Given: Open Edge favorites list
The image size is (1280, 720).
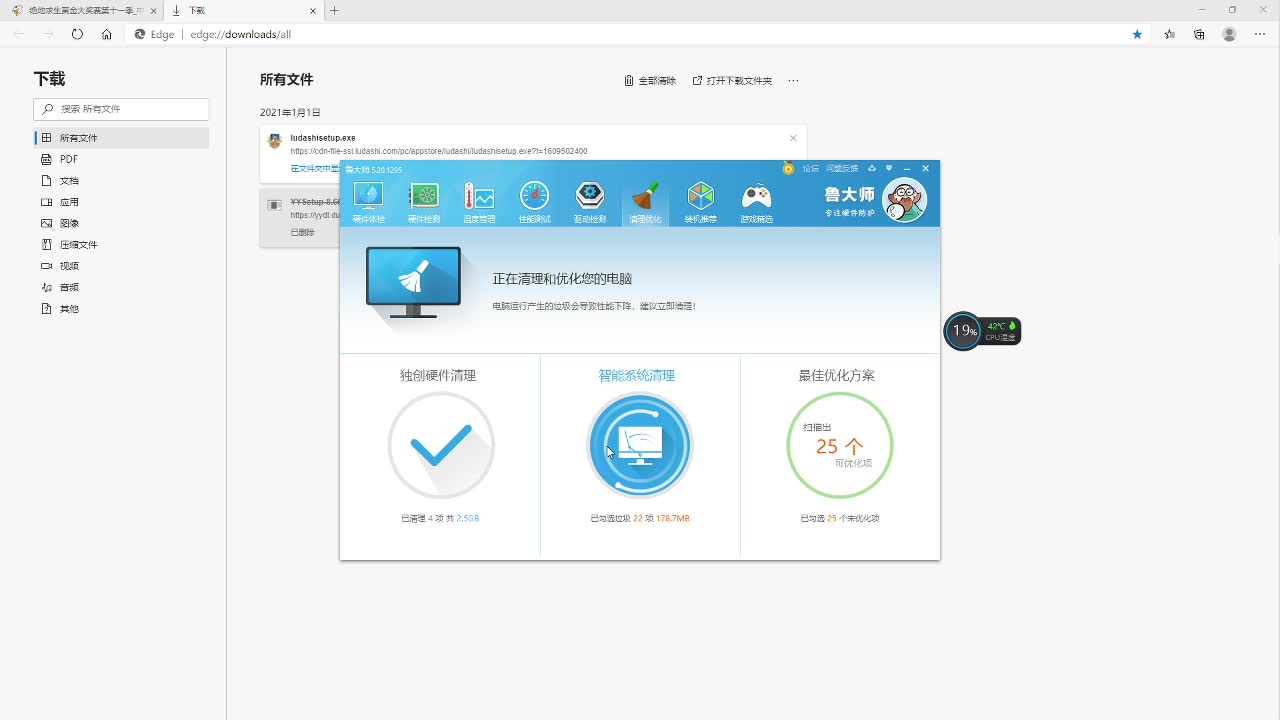Looking at the screenshot, I should (1170, 34).
